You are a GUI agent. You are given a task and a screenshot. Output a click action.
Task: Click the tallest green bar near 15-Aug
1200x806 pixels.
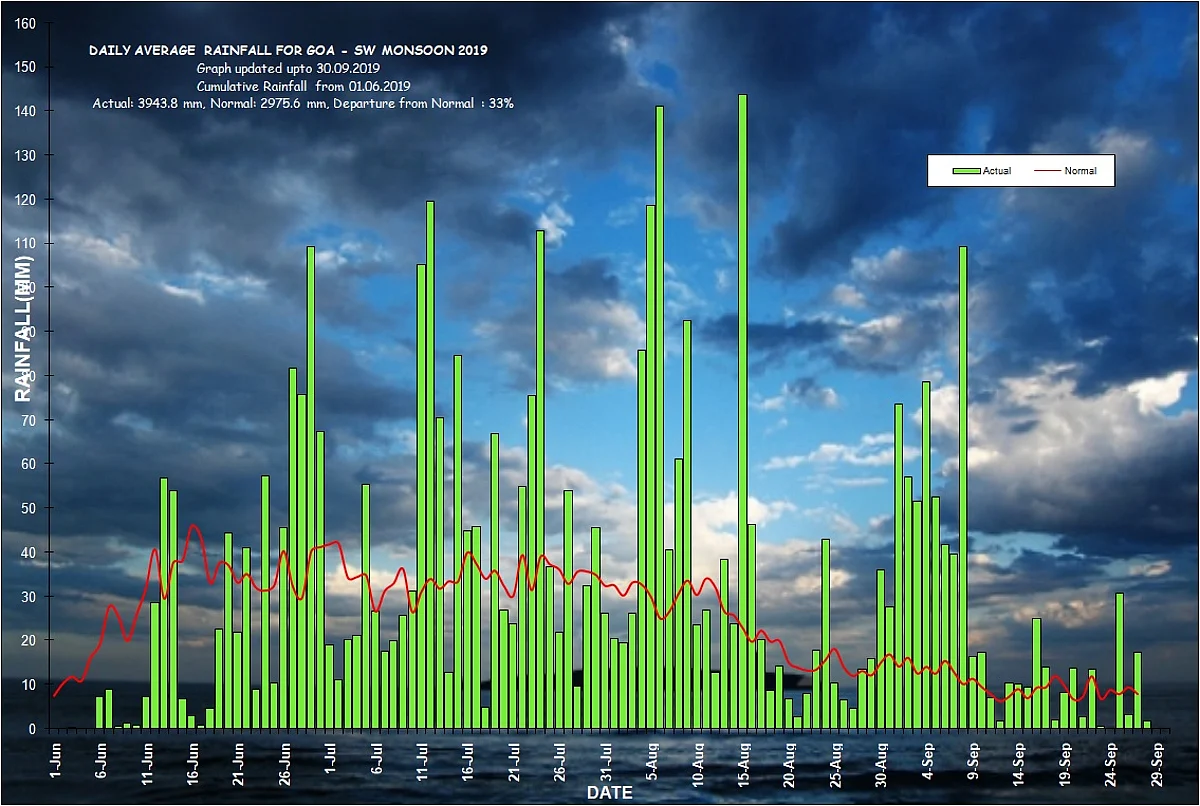(x=743, y=412)
